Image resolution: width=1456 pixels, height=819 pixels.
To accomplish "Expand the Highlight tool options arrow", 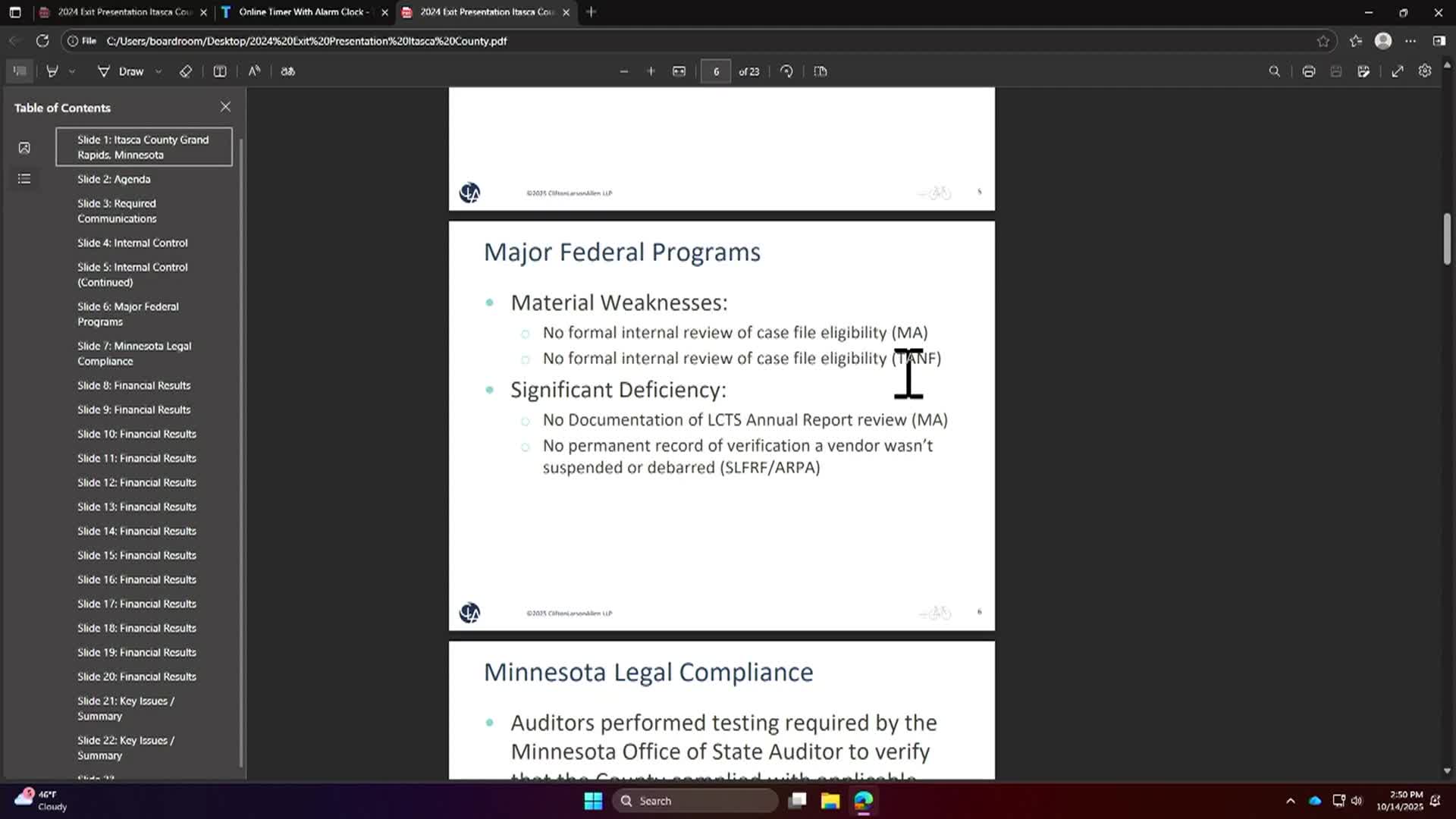I will point(72,71).
